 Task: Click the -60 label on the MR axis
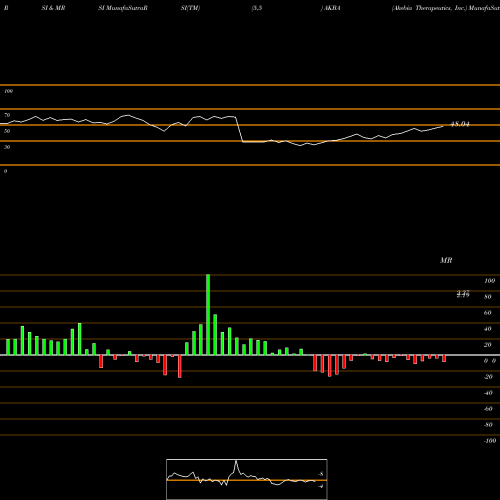(x=488, y=409)
